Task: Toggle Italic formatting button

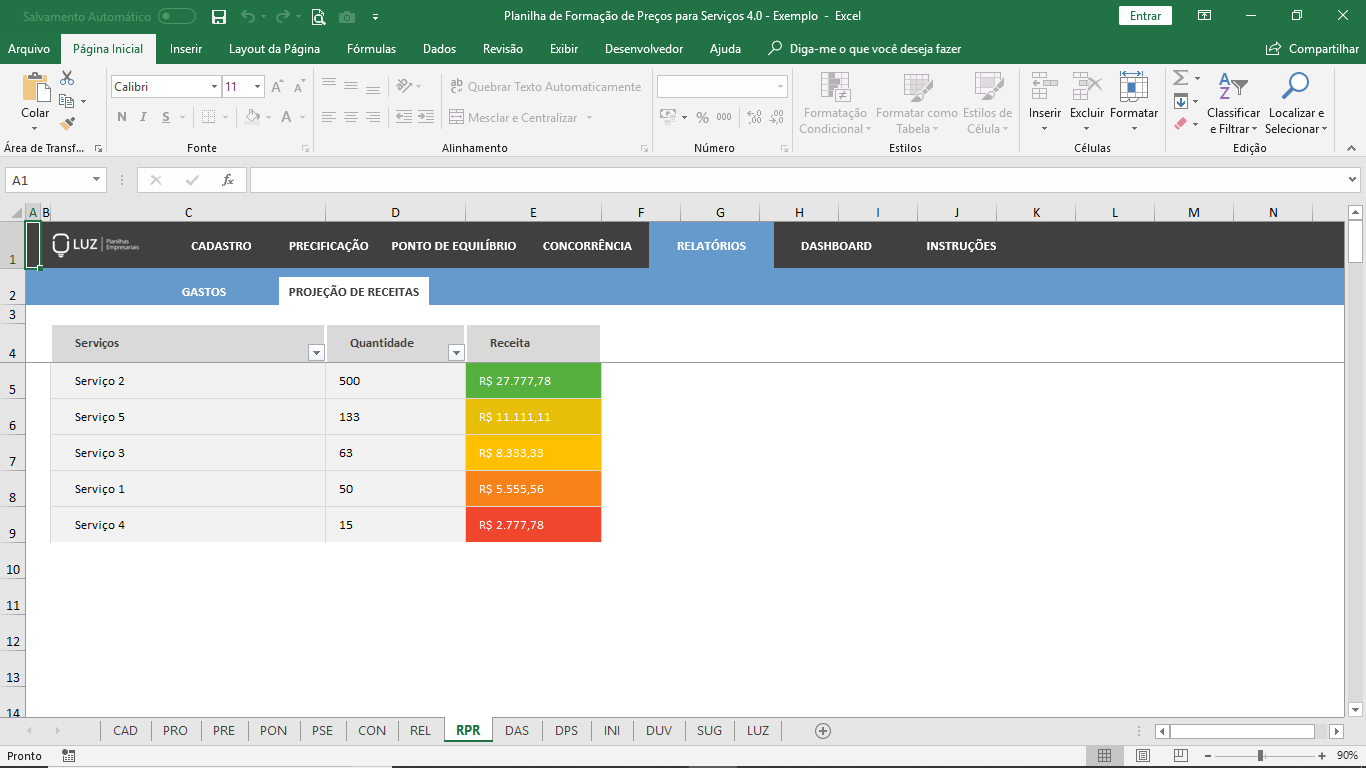Action: pos(143,117)
